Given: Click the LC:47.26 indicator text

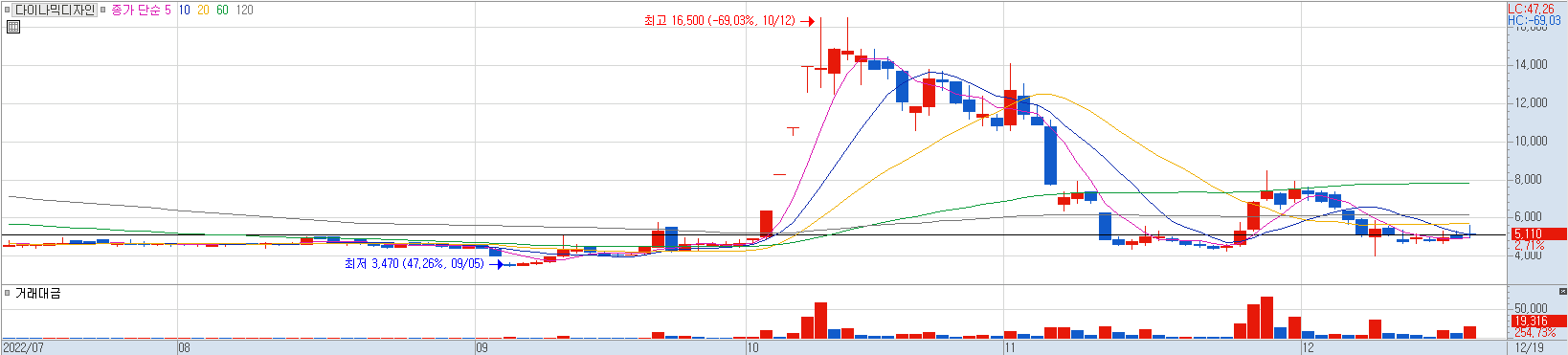Looking at the screenshot, I should tap(1532, 9).
